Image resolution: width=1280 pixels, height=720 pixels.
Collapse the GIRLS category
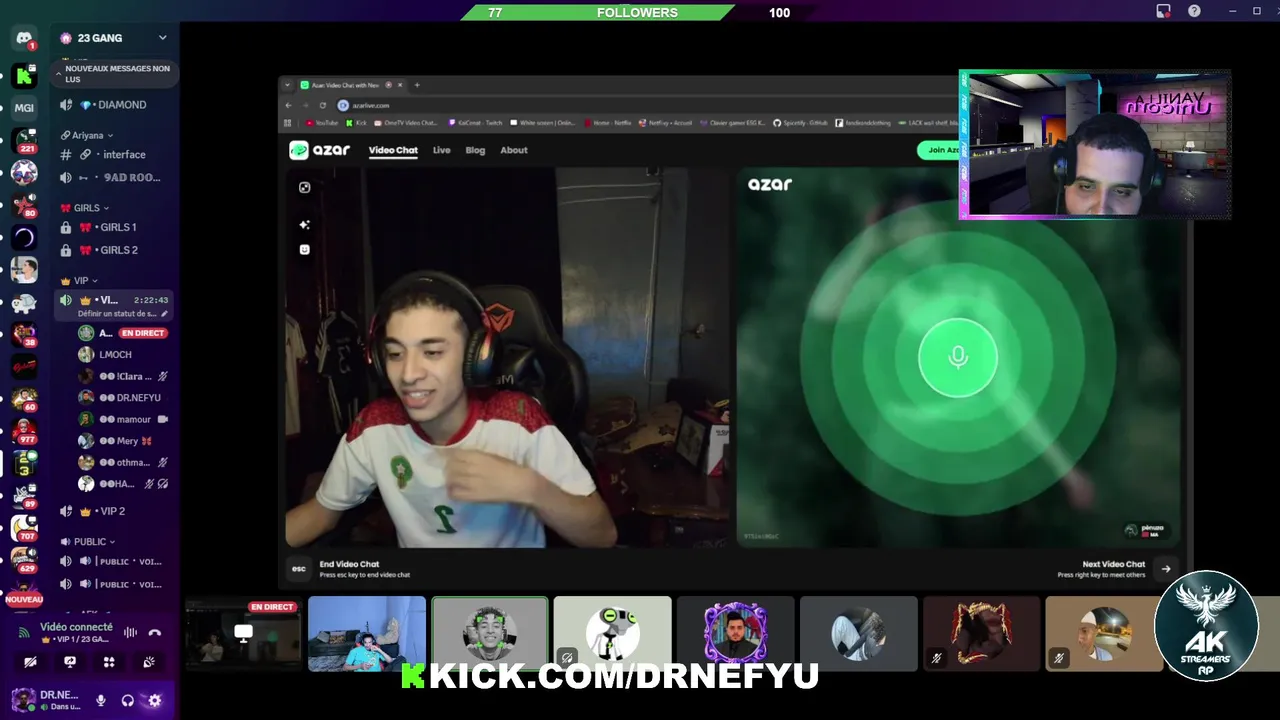point(85,208)
